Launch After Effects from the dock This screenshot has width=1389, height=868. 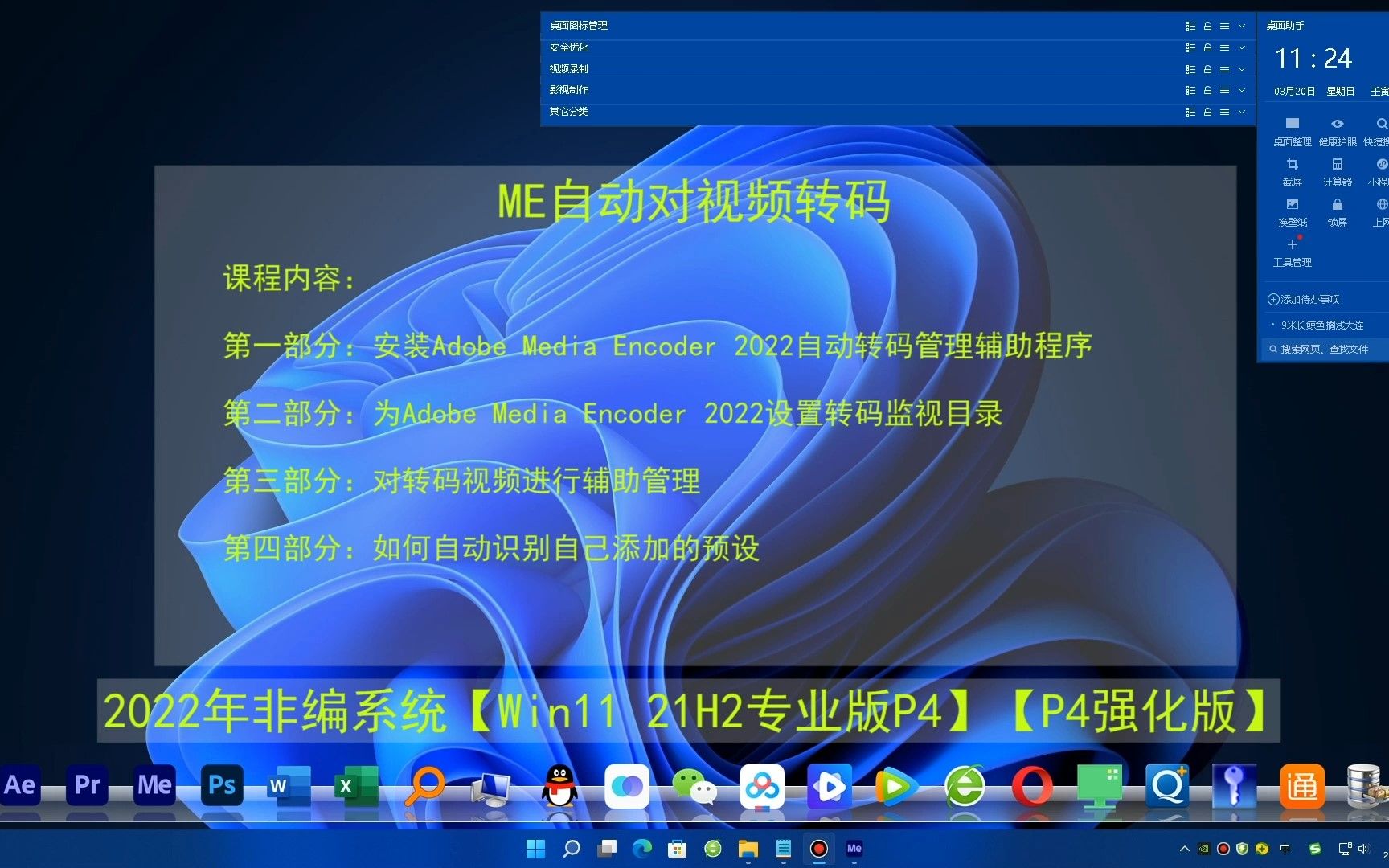click(20, 785)
